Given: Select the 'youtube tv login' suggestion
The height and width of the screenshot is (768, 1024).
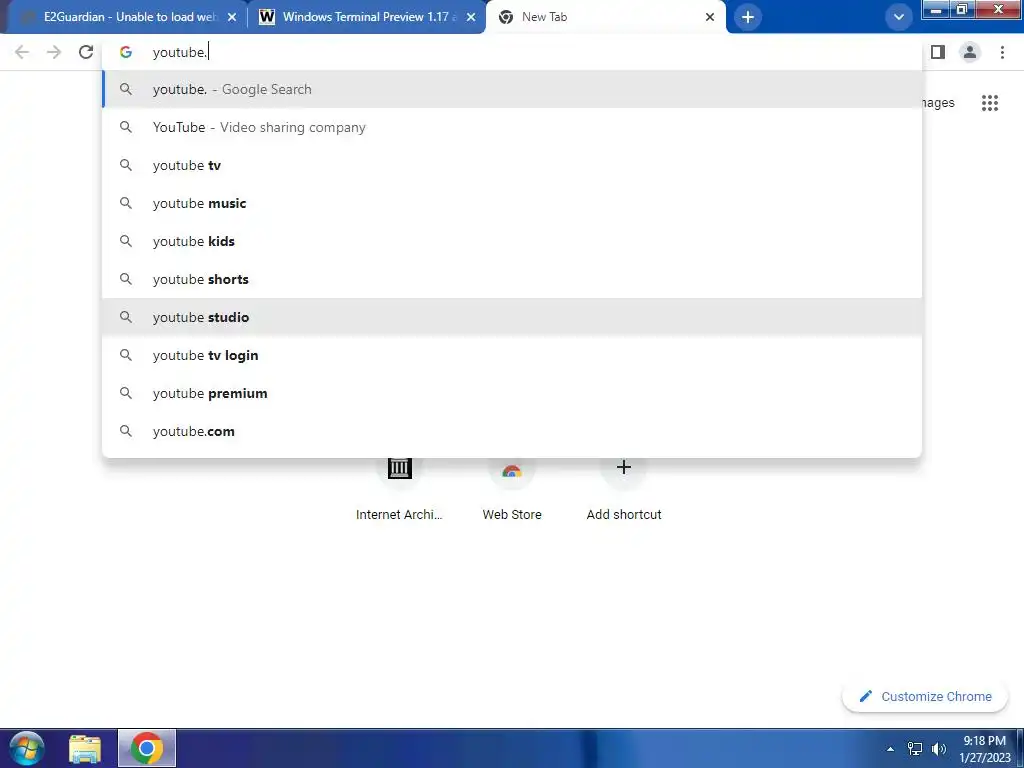Looking at the screenshot, I should [512, 355].
